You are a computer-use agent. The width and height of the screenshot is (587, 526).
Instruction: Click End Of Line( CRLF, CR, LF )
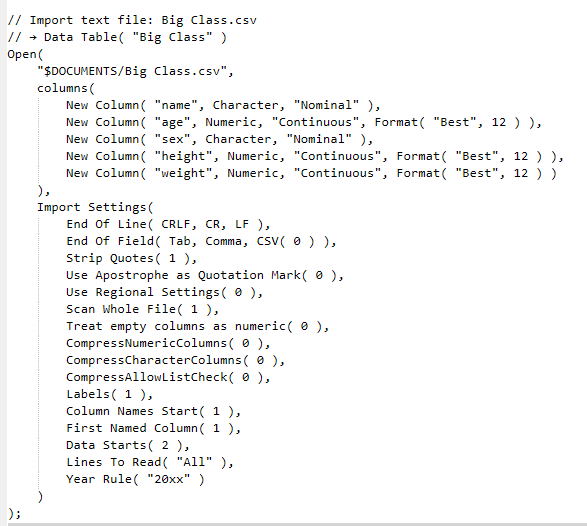(168, 224)
